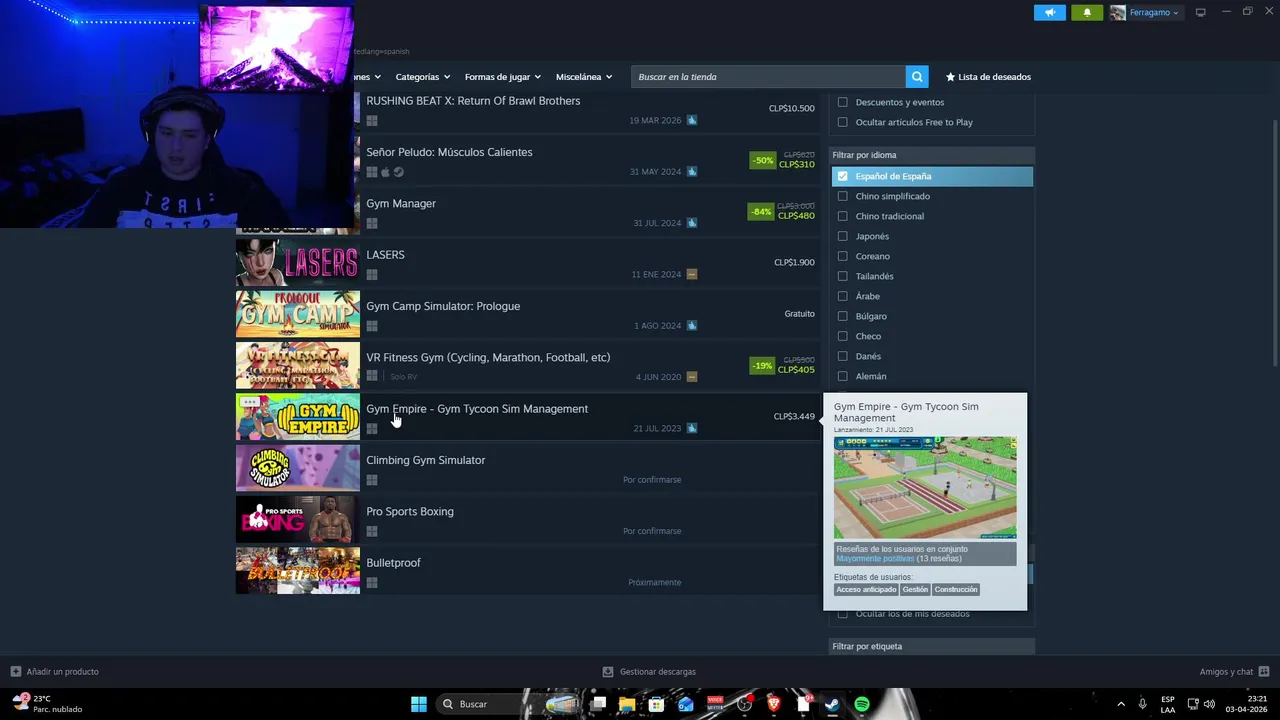1280x720 pixels.
Task: Click the -84% discount badge
Action: point(762,212)
